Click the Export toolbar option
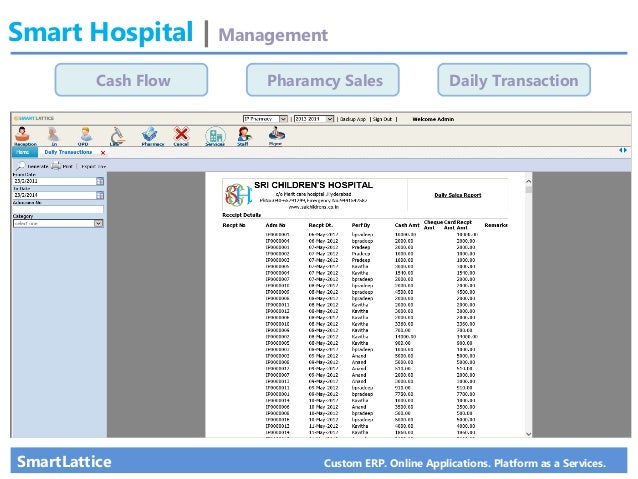Screen dimensions: 638x479 pos(94,166)
